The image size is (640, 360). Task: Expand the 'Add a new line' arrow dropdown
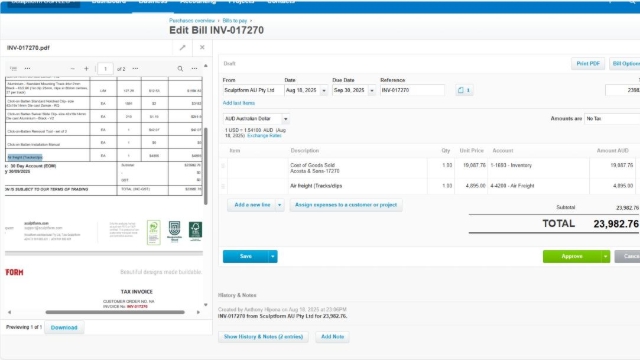280,205
